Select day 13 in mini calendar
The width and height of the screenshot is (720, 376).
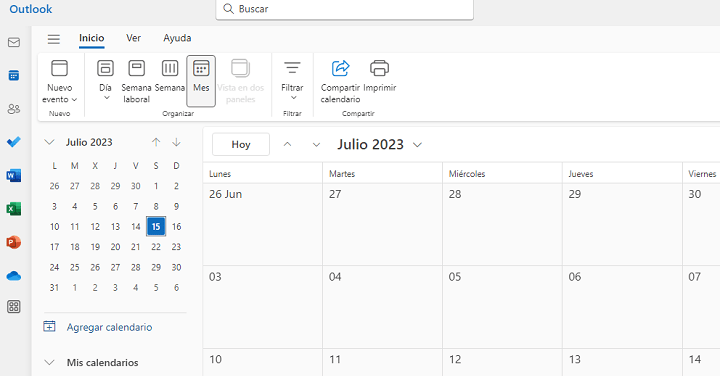115,227
